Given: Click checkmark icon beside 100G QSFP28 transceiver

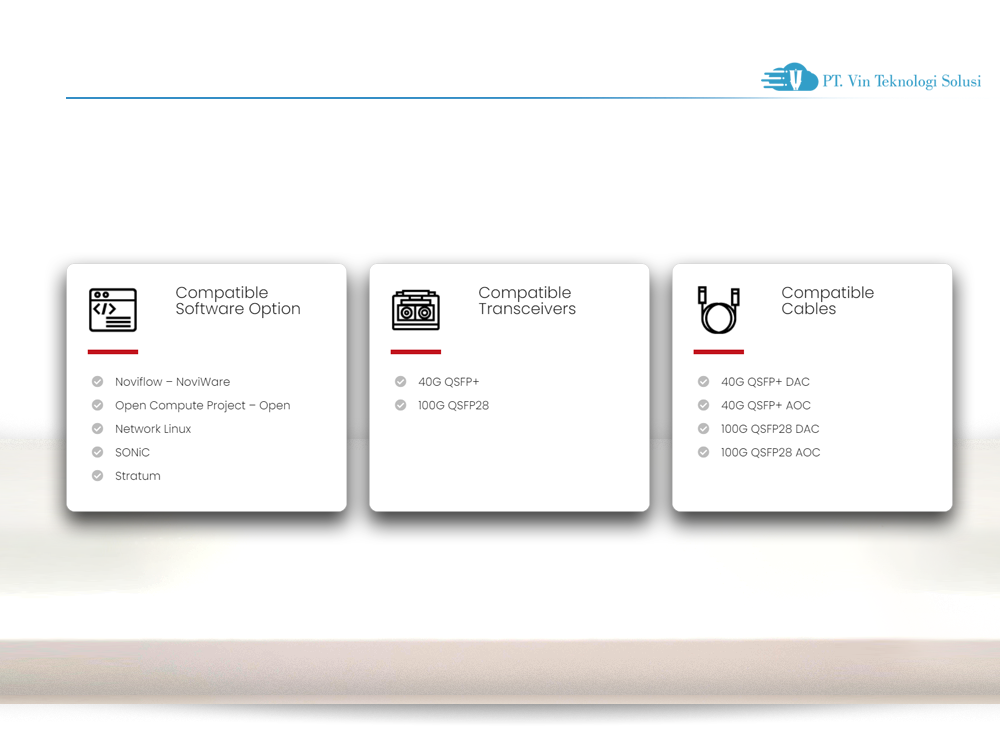Looking at the screenshot, I should click(x=401, y=405).
